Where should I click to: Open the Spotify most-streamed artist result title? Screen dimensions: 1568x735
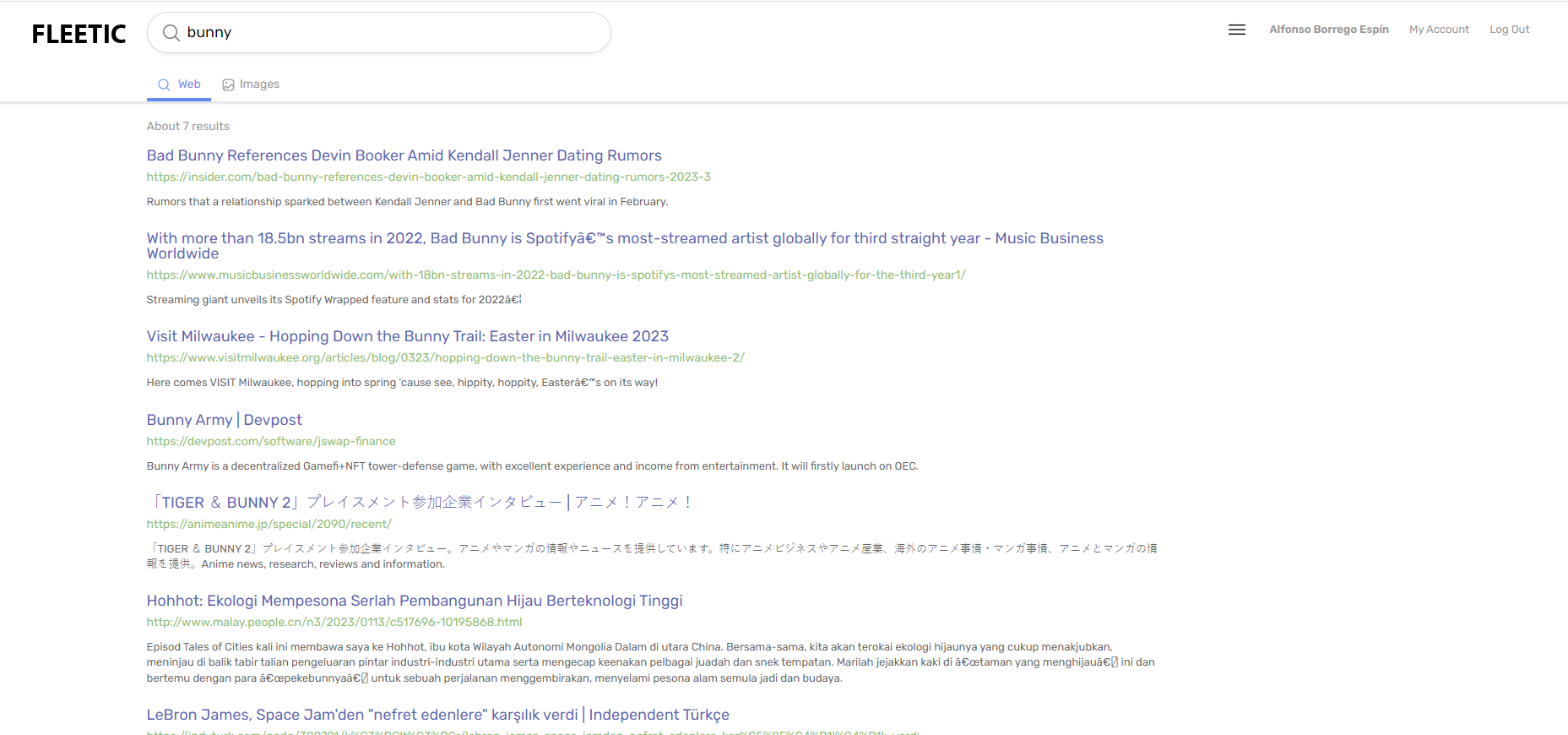pyautogui.click(x=625, y=246)
